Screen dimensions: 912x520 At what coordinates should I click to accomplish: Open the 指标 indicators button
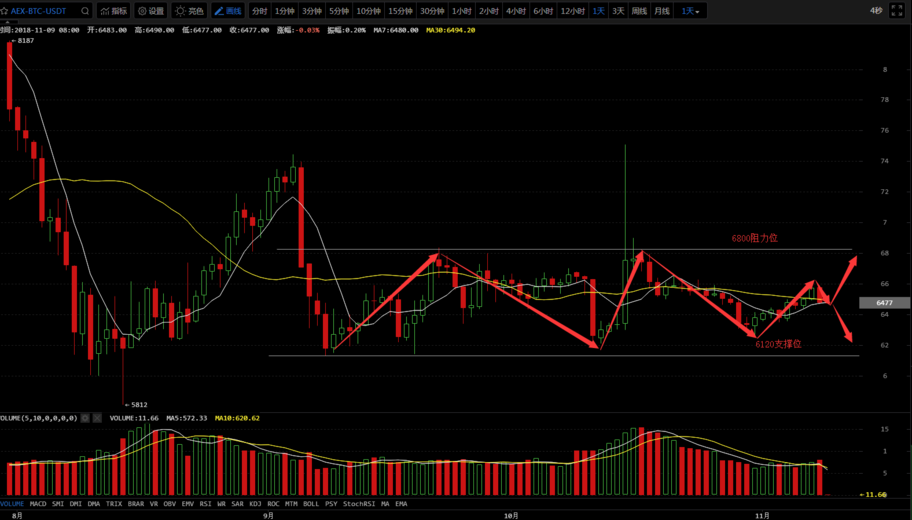114,10
